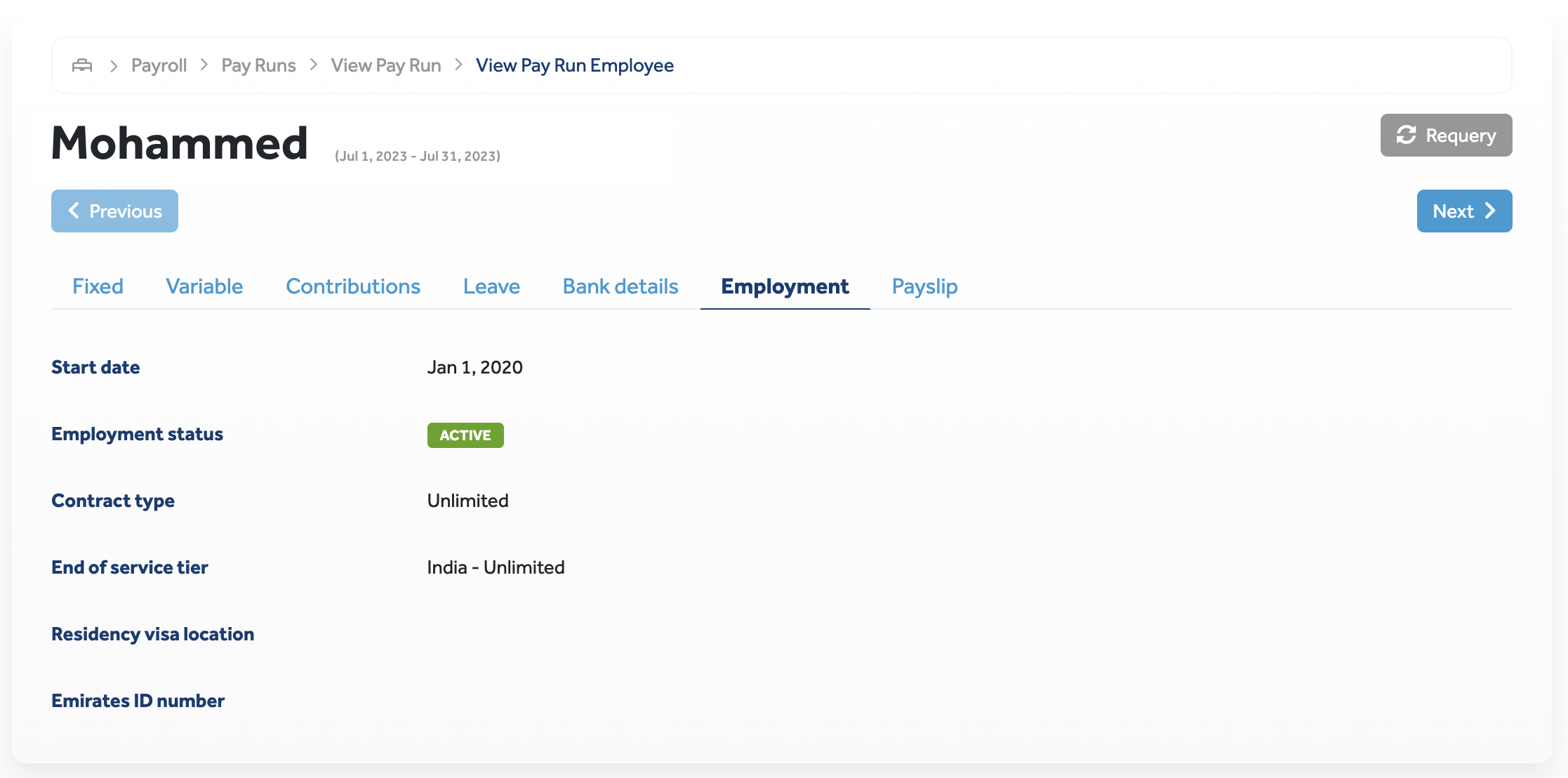
Task: Click the home icon in breadcrumb
Action: [82, 65]
